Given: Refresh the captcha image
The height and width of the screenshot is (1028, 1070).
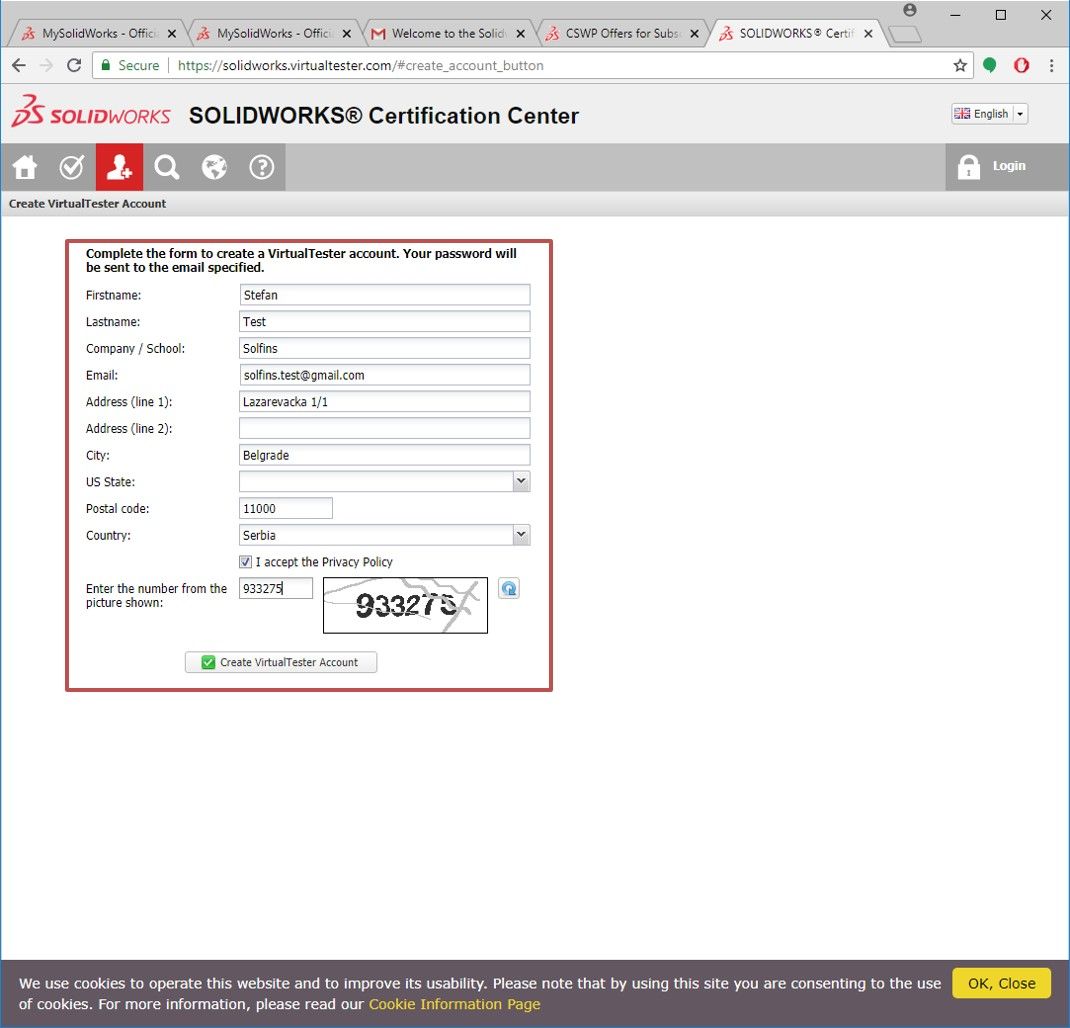Looking at the screenshot, I should [508, 588].
